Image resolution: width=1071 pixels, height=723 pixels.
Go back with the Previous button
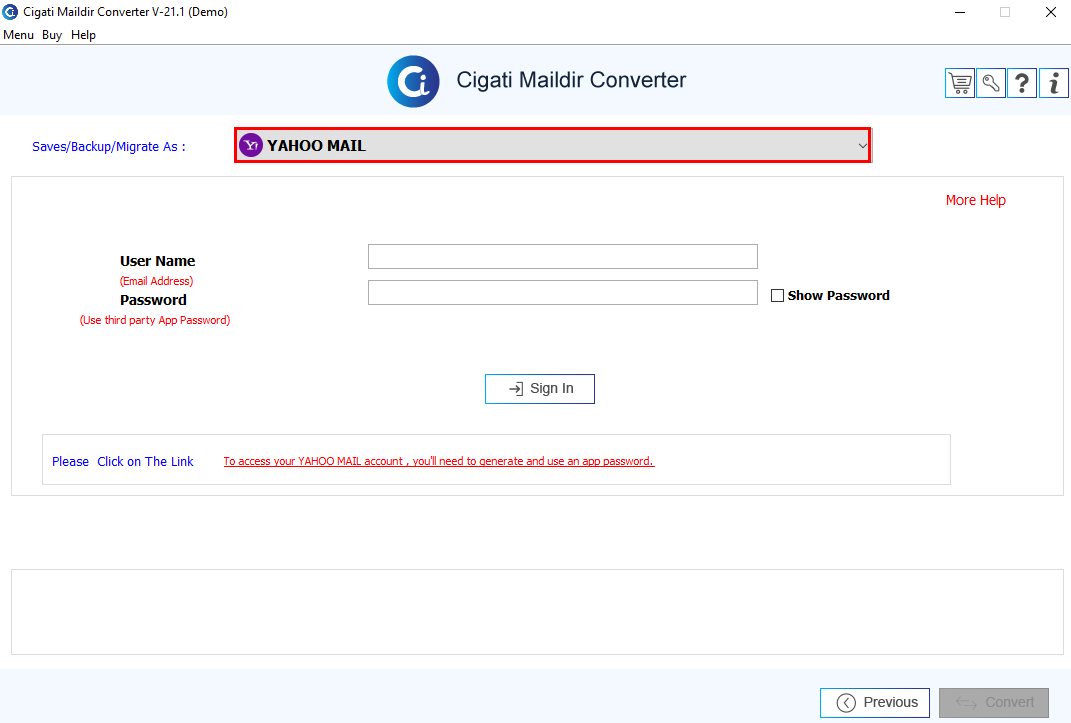point(875,703)
